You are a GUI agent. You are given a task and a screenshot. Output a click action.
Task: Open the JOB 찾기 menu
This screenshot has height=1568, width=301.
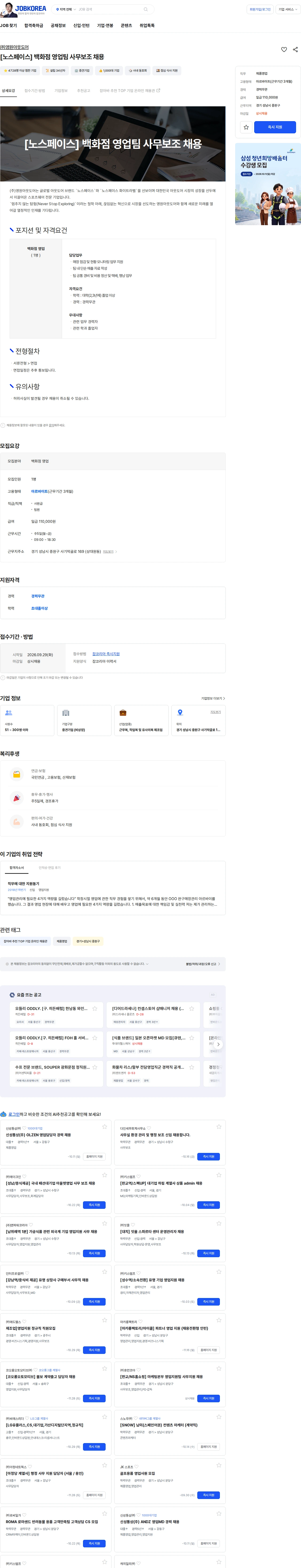pos(8,26)
